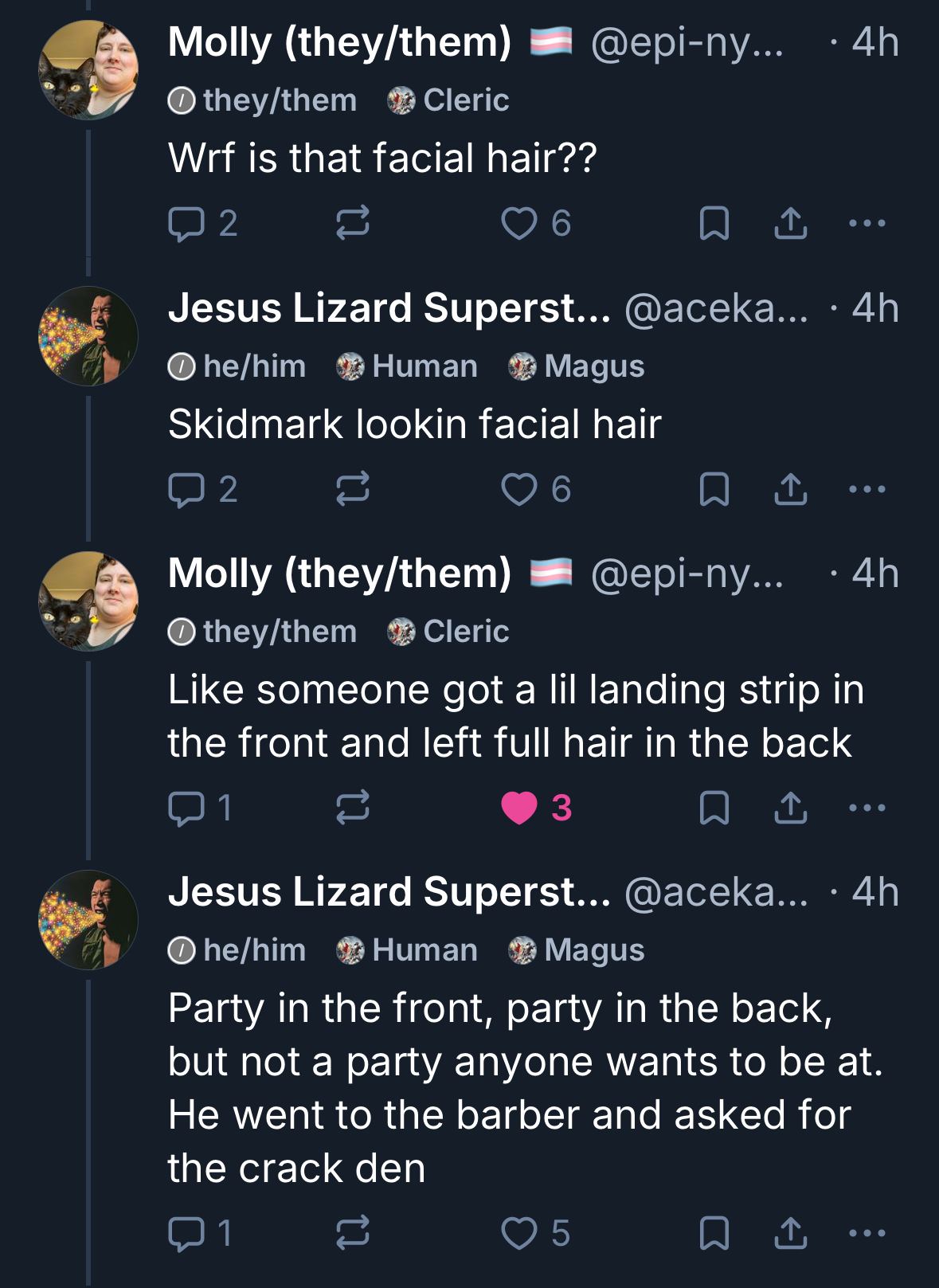
Task: Open Molly's cat avatar on the "landing strip" post
Action: (x=88, y=601)
